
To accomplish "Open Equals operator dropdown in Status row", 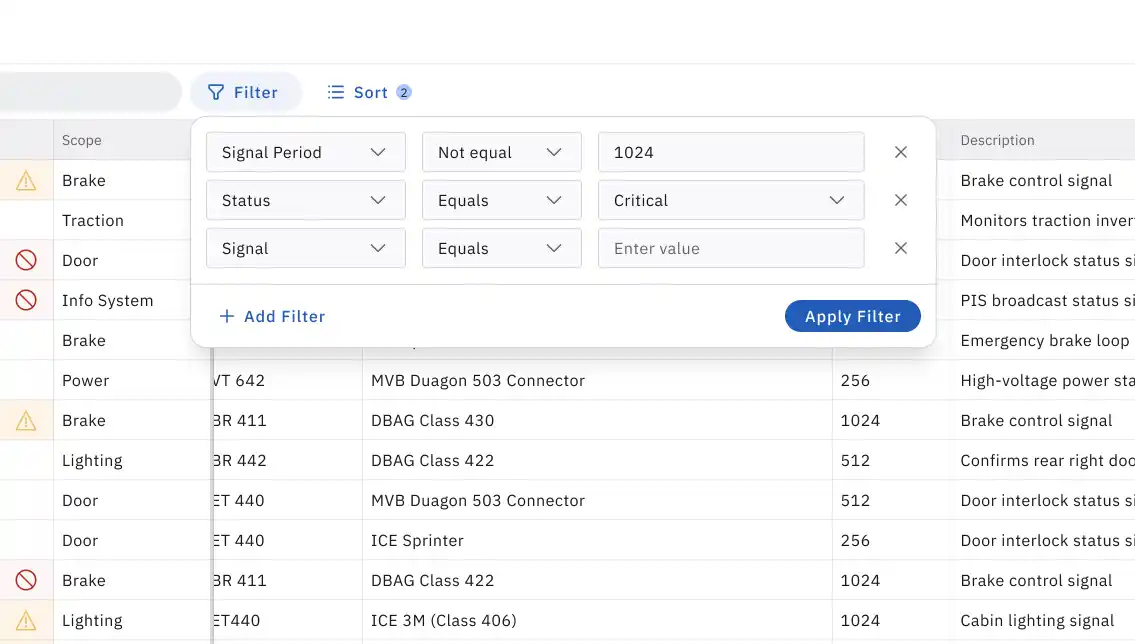I will tap(502, 200).
